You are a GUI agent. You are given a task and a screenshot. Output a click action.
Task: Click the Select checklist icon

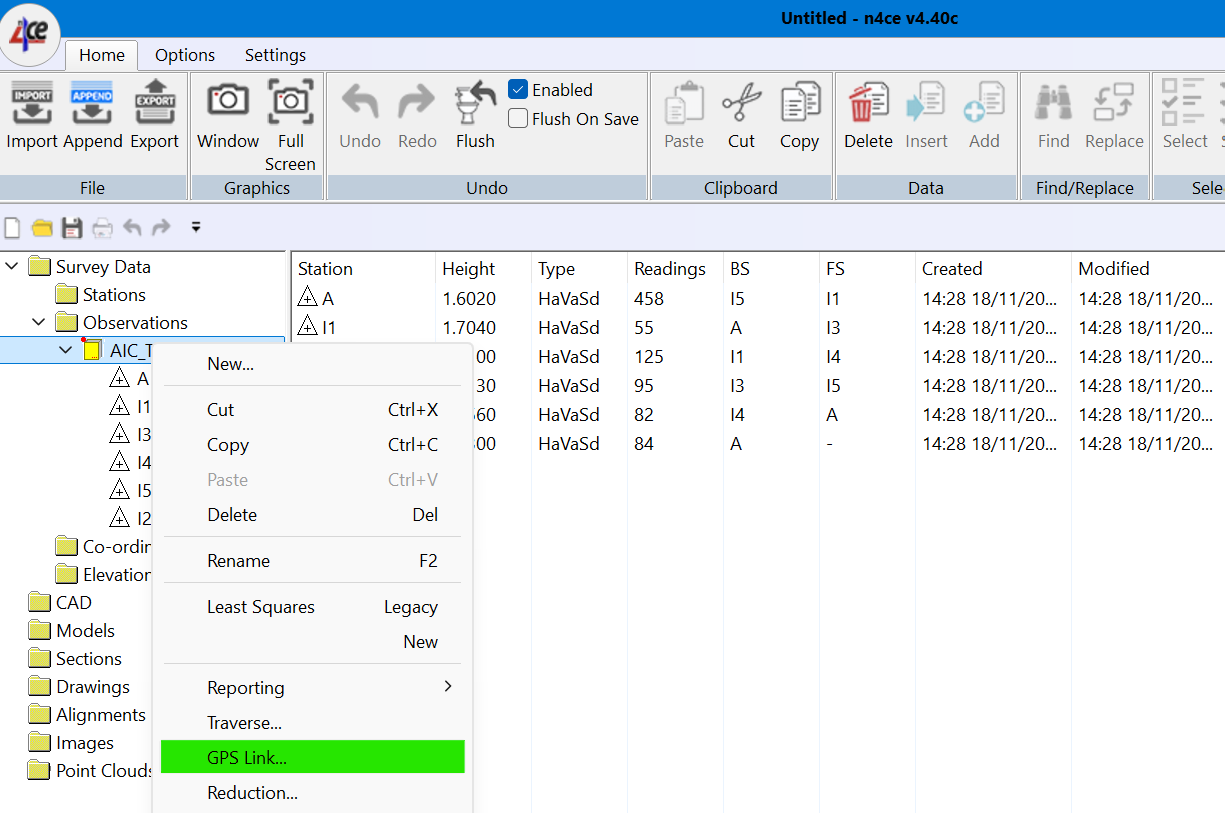(1182, 101)
